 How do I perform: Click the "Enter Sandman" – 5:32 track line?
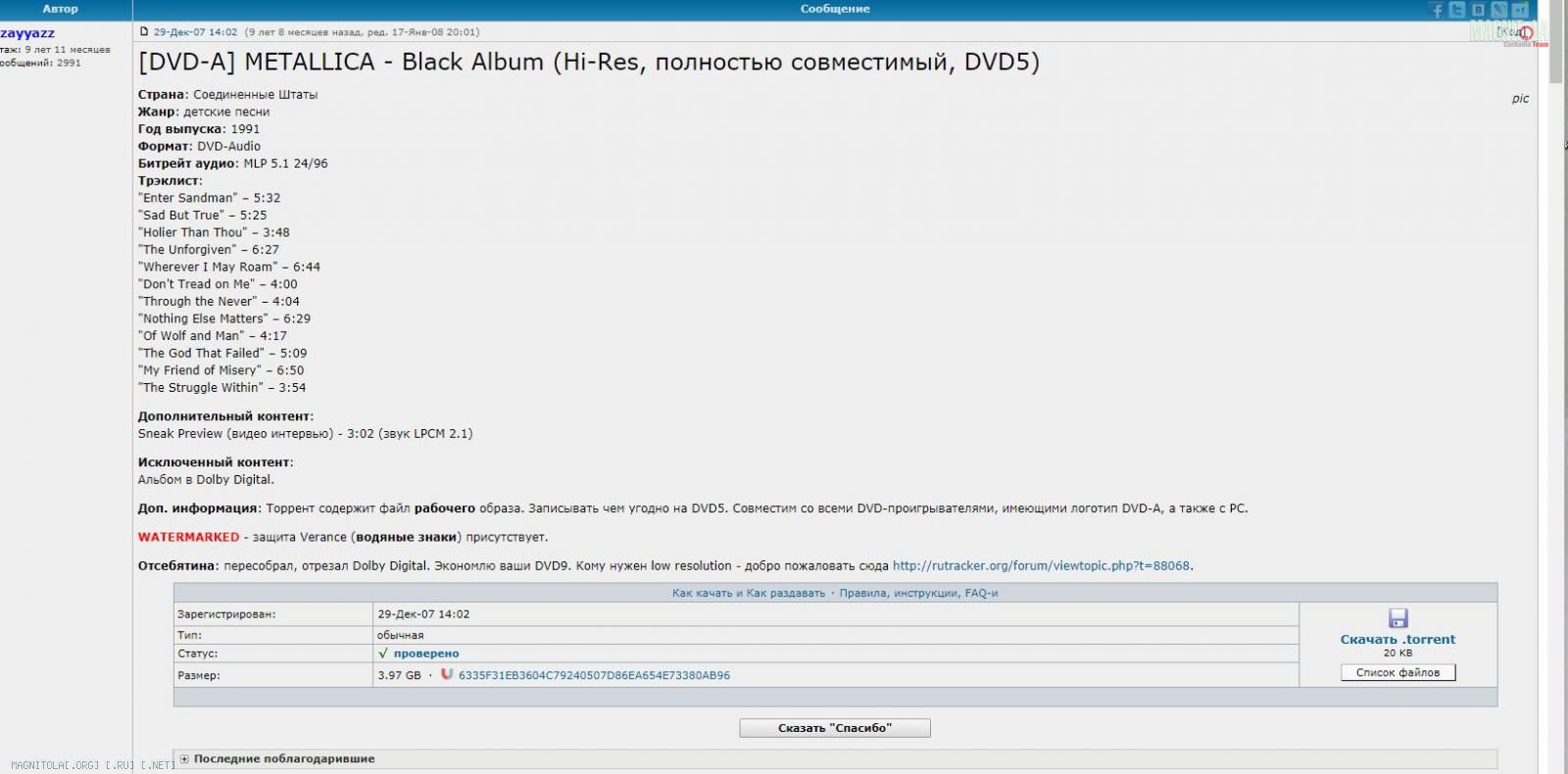(x=210, y=198)
